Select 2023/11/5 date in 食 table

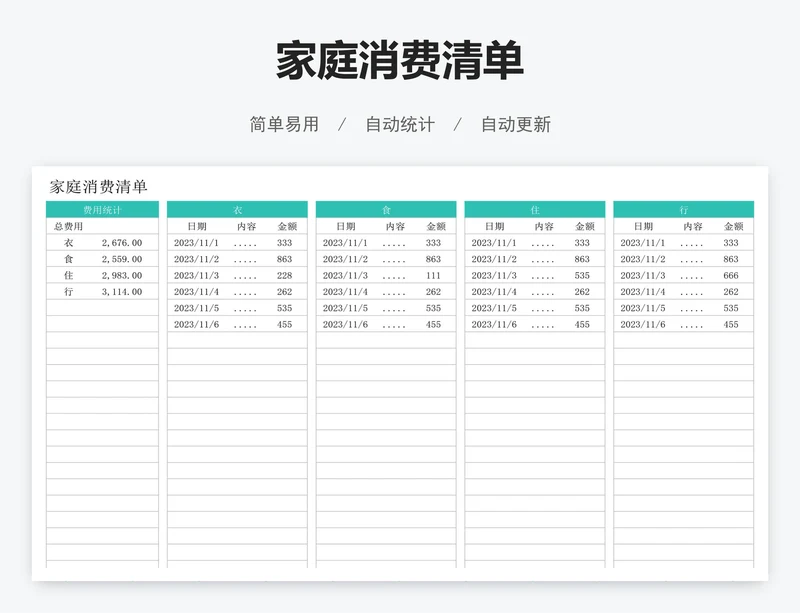click(345, 308)
